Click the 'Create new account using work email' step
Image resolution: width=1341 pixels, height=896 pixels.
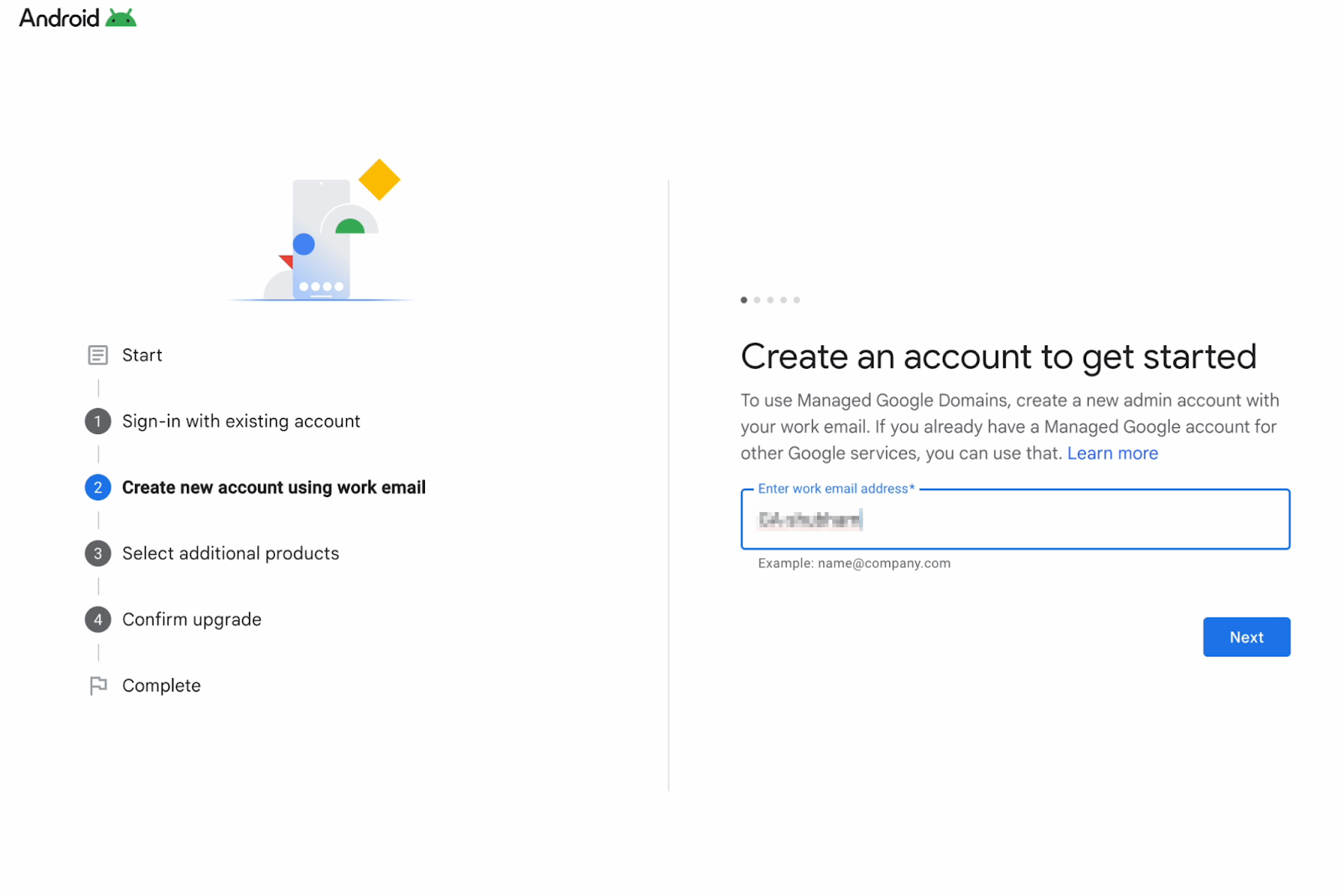click(x=273, y=487)
